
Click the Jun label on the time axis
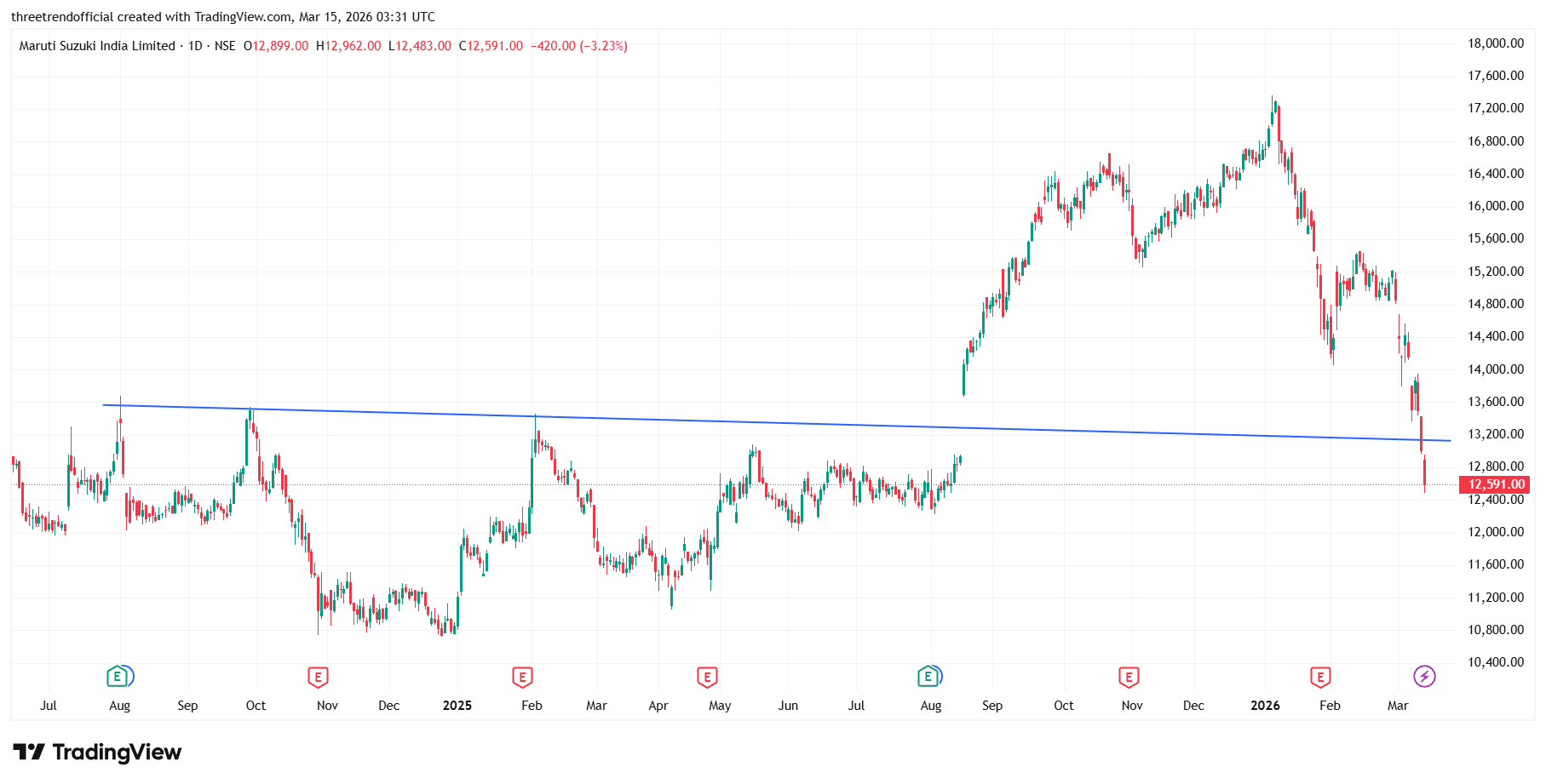(788, 706)
